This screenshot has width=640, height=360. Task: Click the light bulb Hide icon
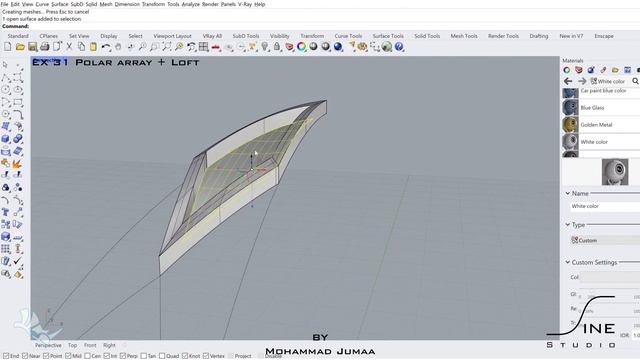(265, 47)
